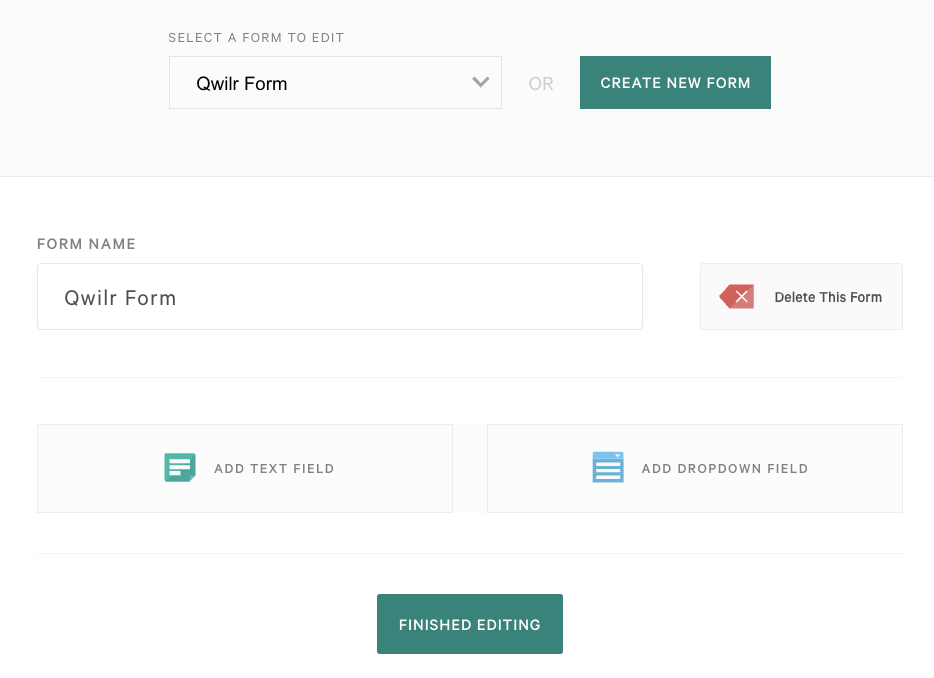Add a dropdown field to the form
This screenshot has height=678, width=934.
coord(695,468)
